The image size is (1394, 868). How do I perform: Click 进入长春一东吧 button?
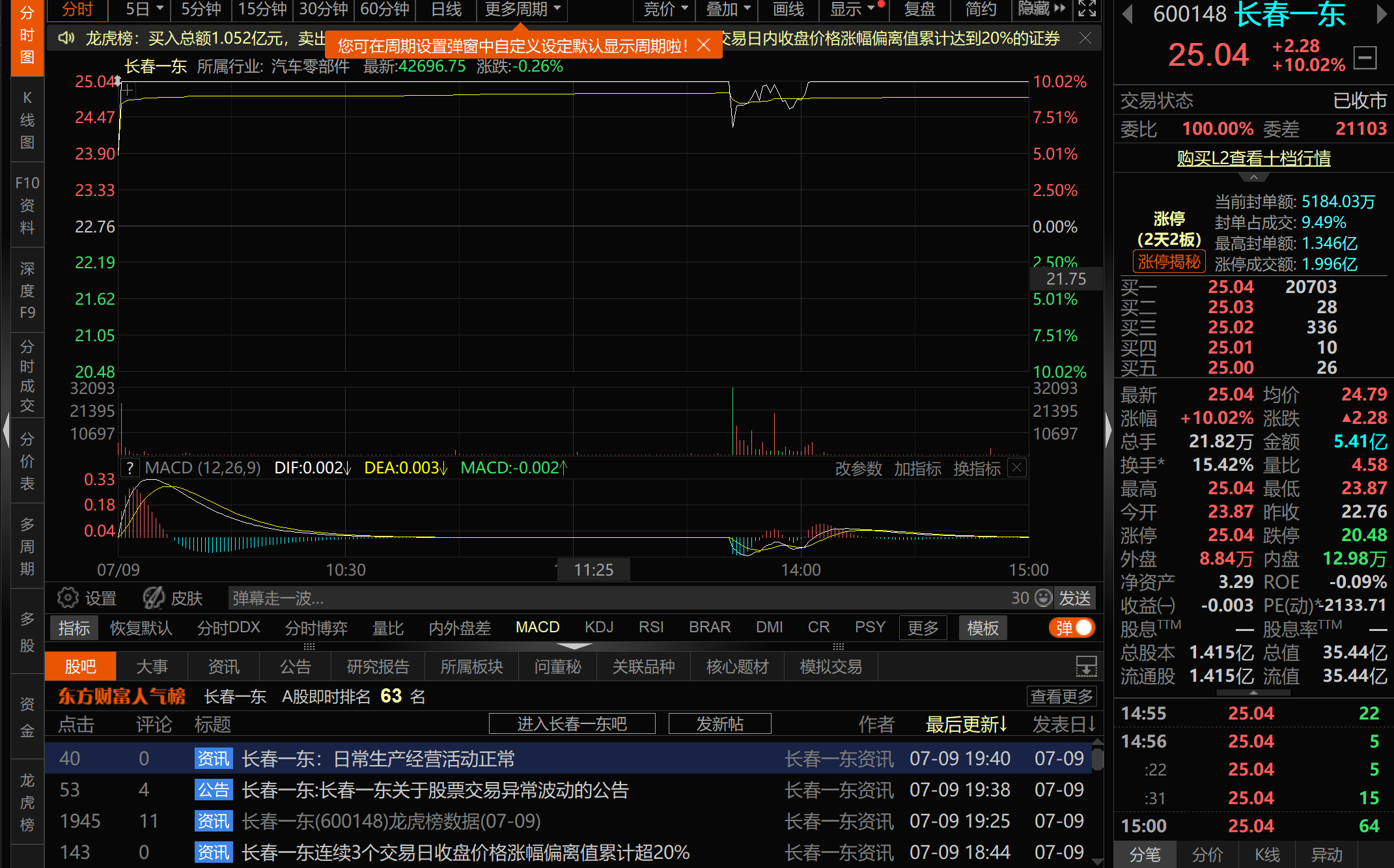[x=572, y=723]
